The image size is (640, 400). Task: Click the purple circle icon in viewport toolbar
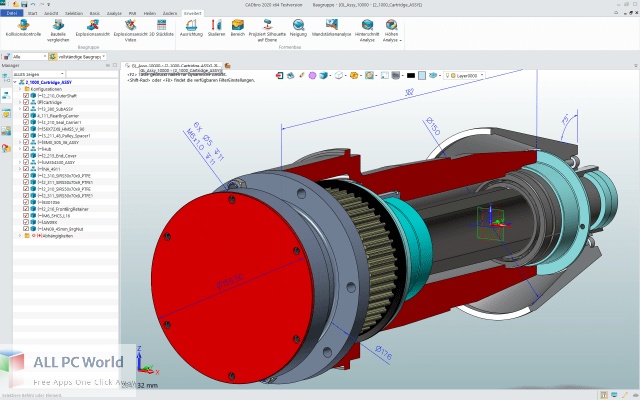(312, 76)
